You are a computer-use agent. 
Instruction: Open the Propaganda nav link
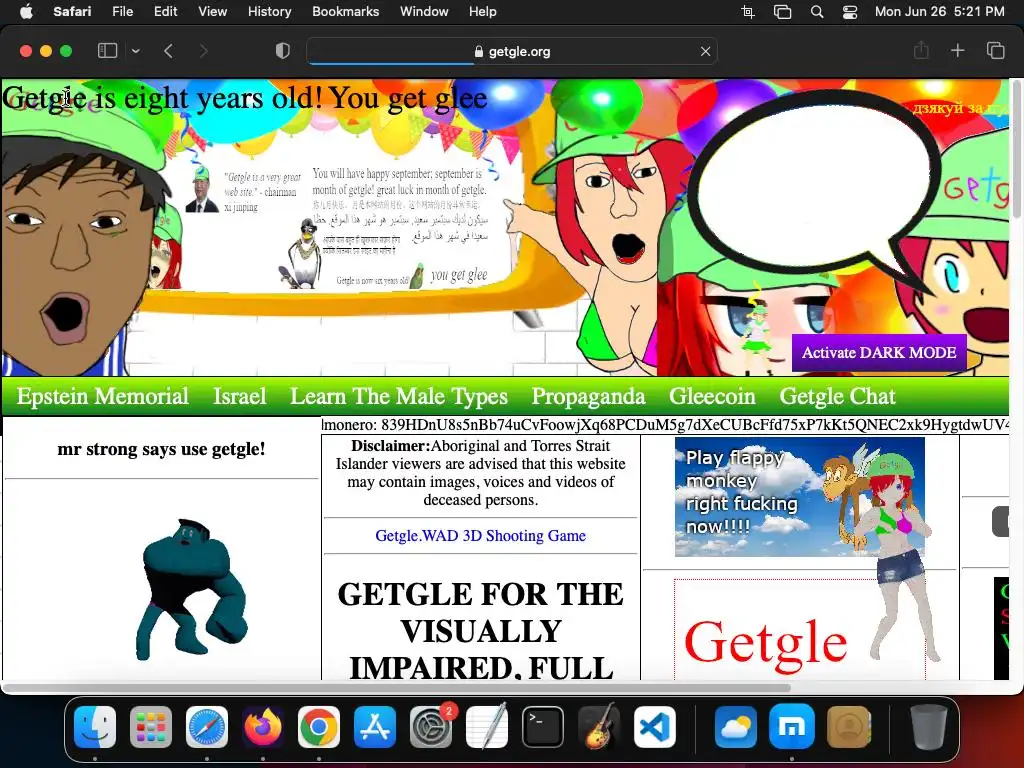click(588, 396)
